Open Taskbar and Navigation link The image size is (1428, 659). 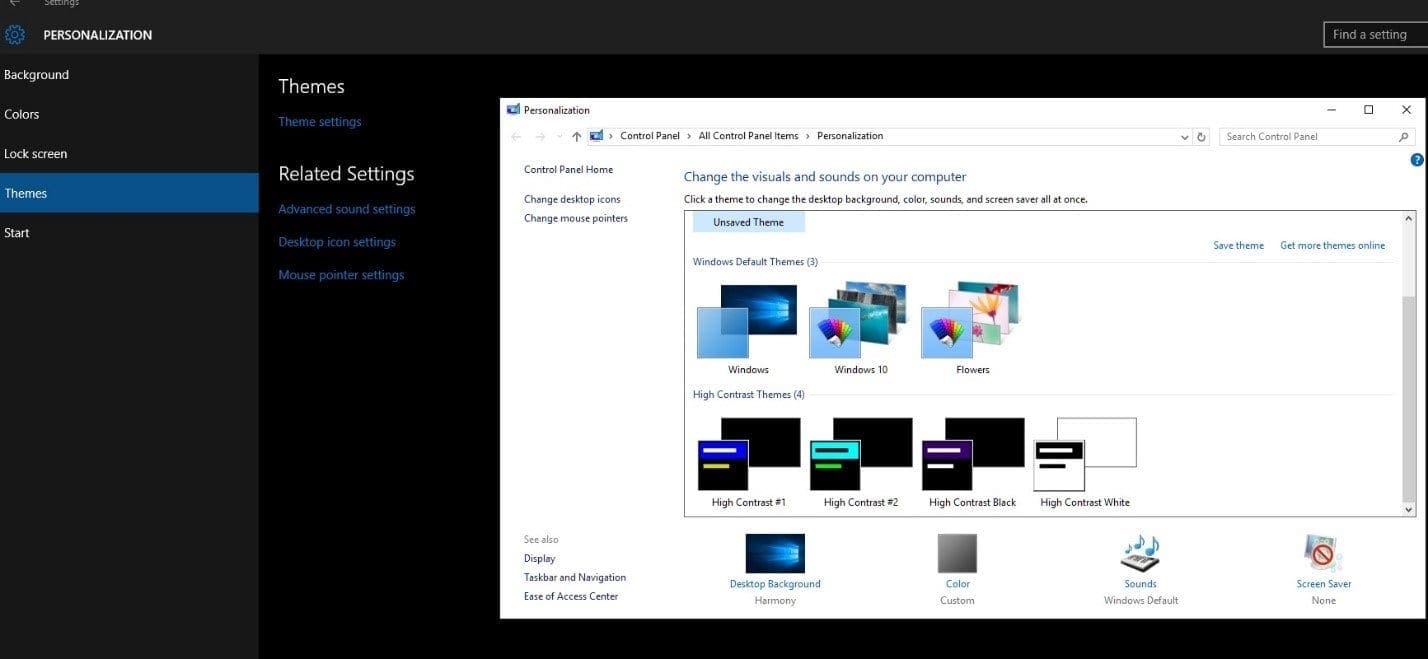pyautogui.click(x=575, y=577)
